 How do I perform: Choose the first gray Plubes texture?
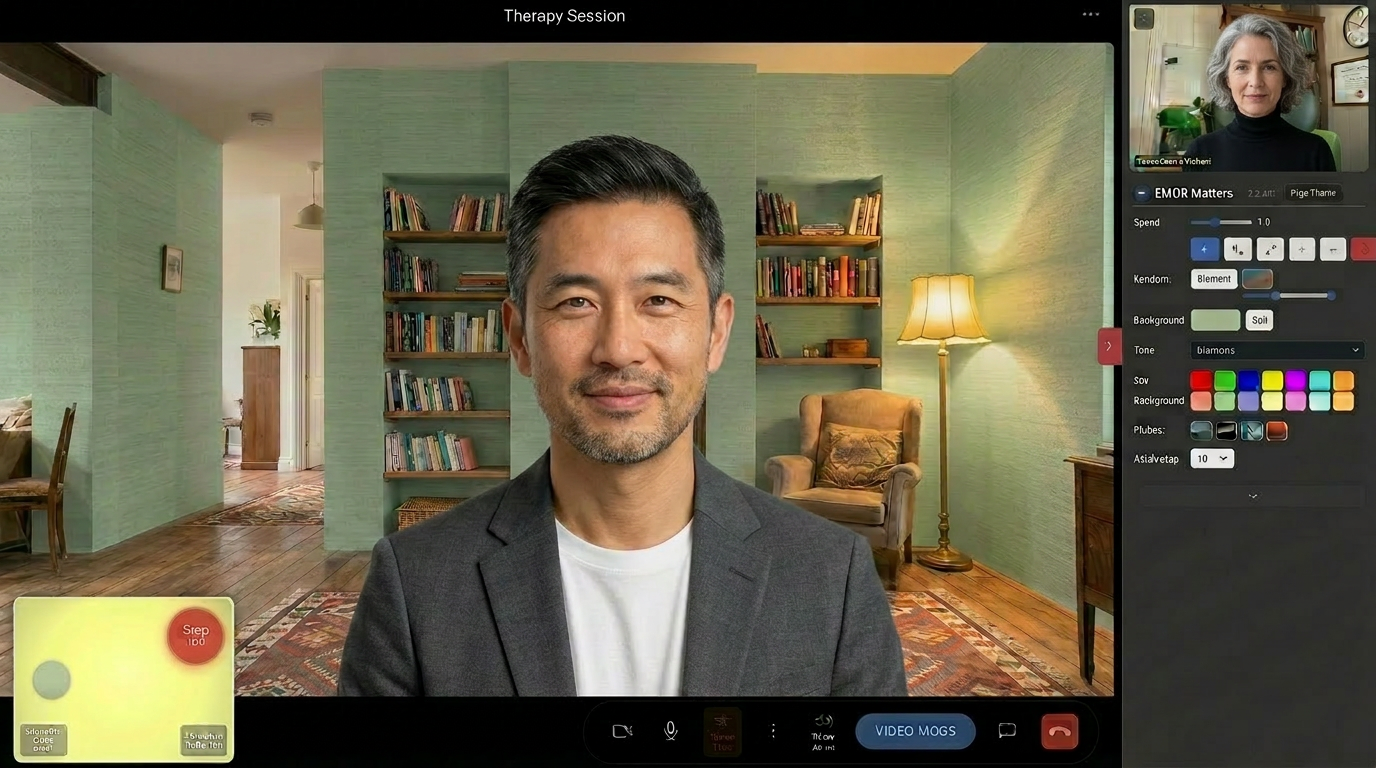pyautogui.click(x=1201, y=431)
